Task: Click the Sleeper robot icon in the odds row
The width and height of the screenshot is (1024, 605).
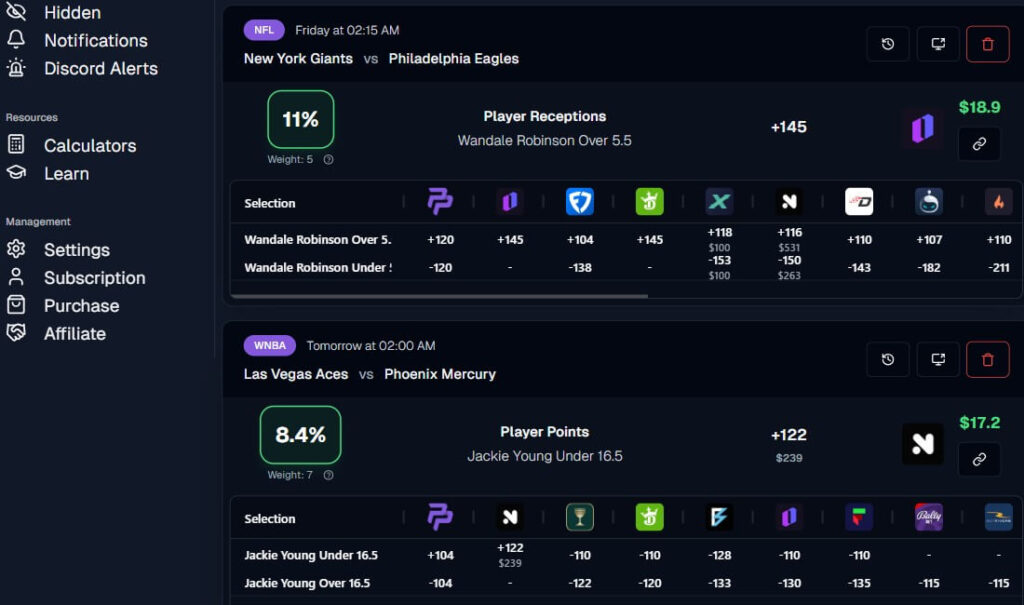Action: click(928, 201)
